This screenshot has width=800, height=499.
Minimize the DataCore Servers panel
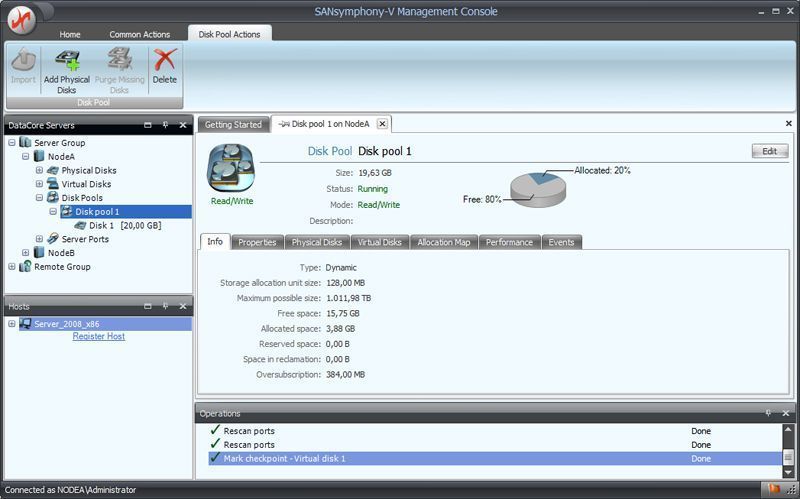pyautogui.click(x=147, y=125)
